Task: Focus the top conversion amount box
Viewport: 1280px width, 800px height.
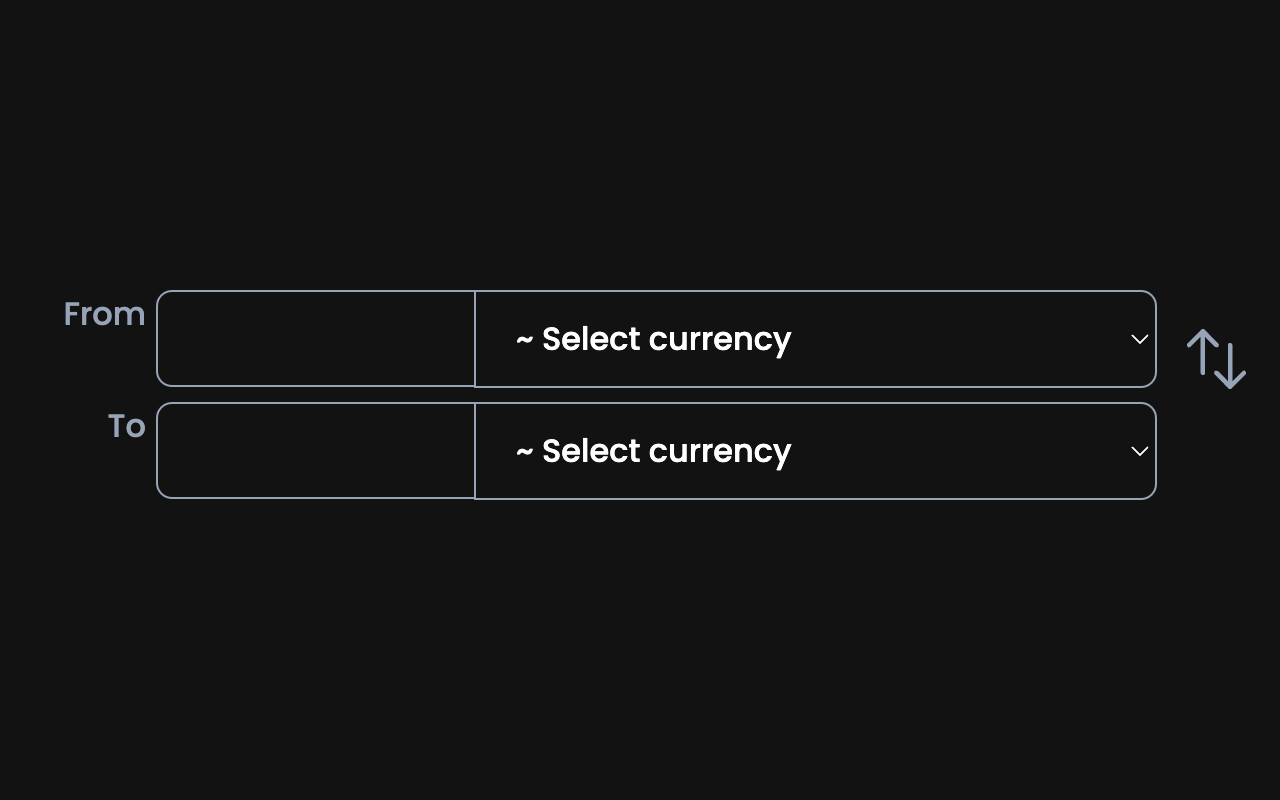Action: 315,339
